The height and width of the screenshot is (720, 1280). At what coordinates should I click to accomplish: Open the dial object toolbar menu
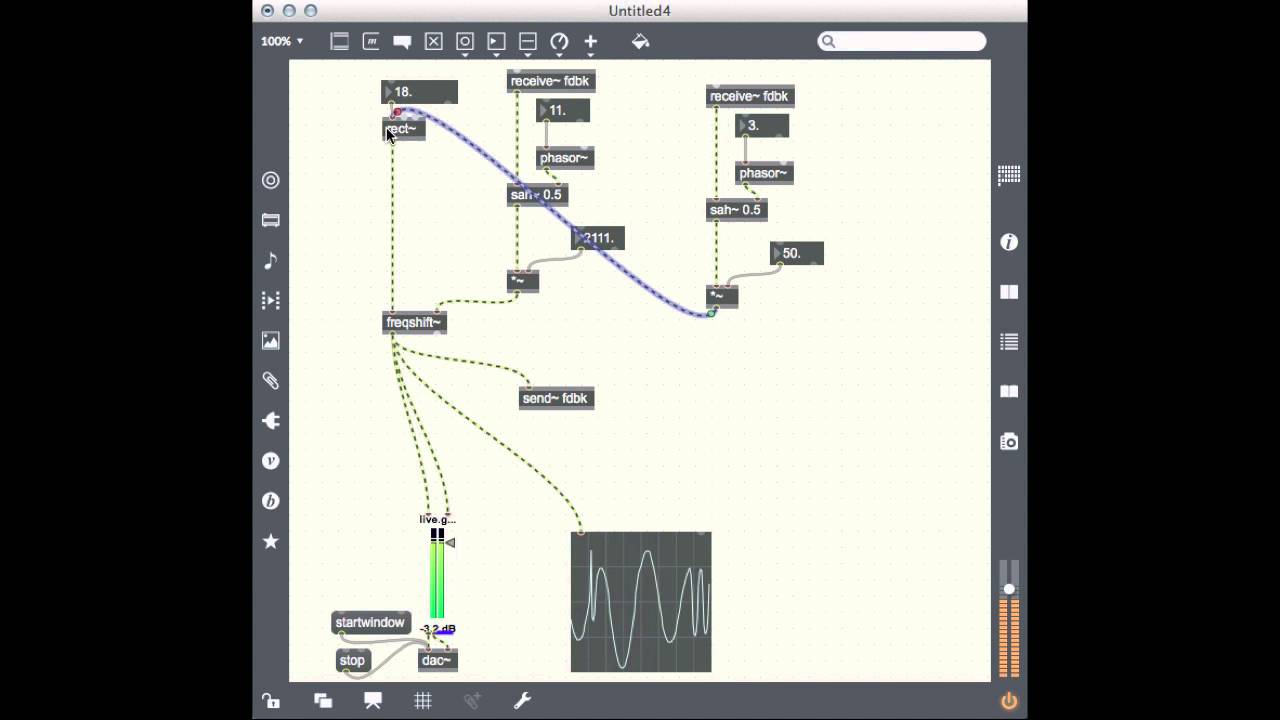559,41
